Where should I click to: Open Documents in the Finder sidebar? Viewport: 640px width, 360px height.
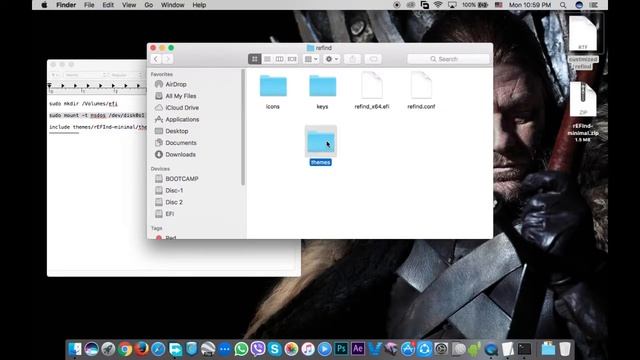181,143
